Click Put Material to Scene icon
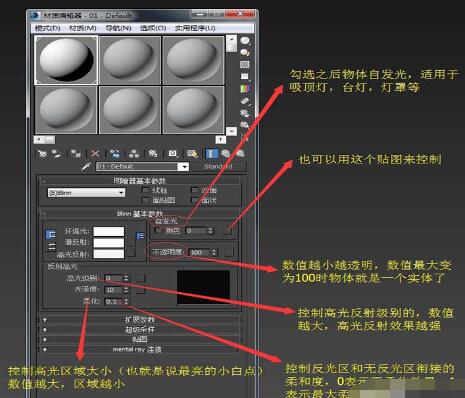The height and width of the screenshot is (398, 465). coord(57,154)
